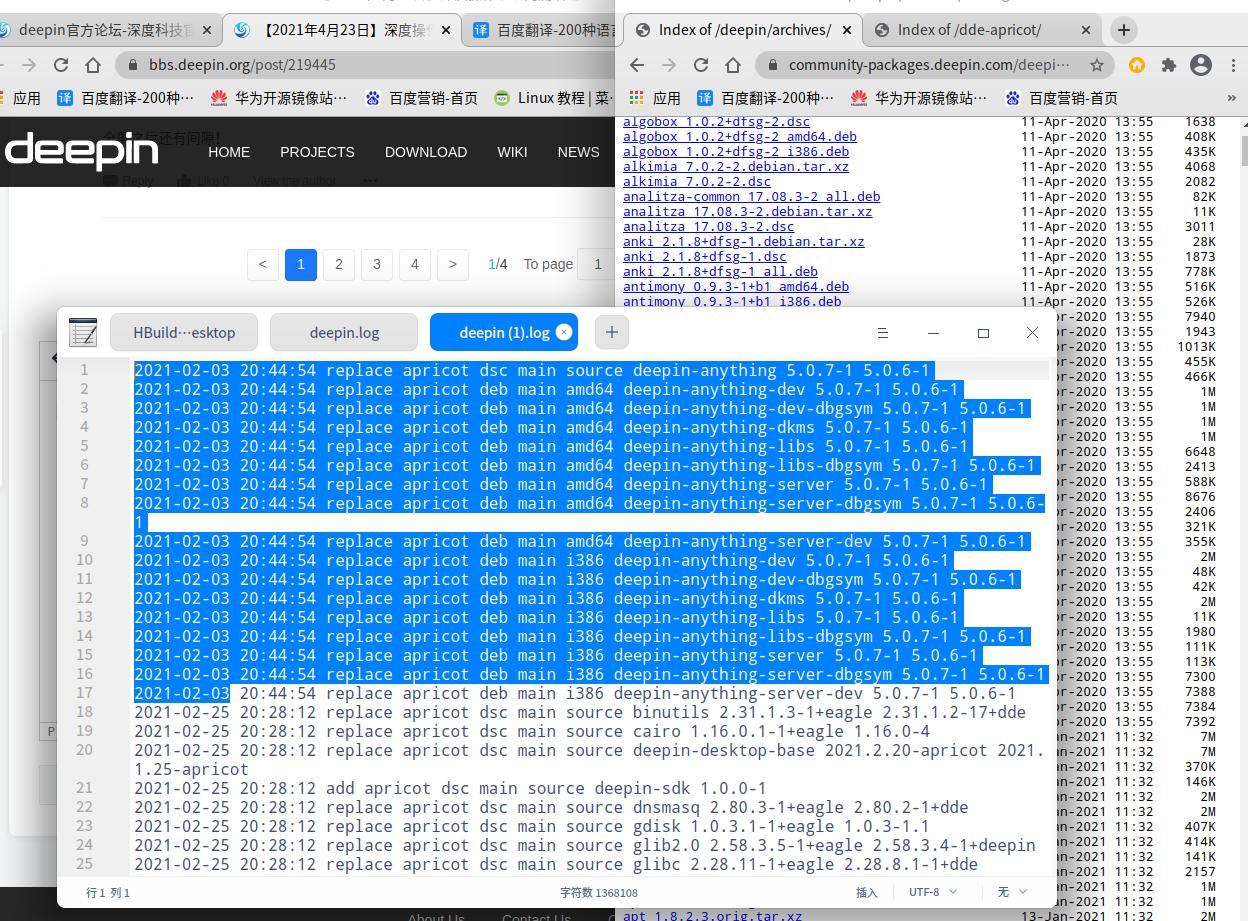Image resolution: width=1248 pixels, height=921 pixels.
Task: Click 字符数 1368108 in editor status bar
Action: 599,892
